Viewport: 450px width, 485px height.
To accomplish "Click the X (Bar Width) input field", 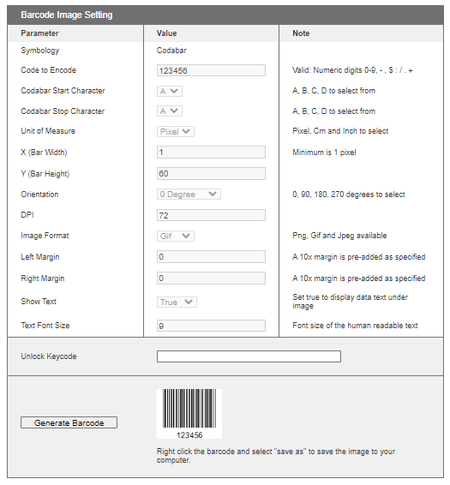I will (x=211, y=152).
